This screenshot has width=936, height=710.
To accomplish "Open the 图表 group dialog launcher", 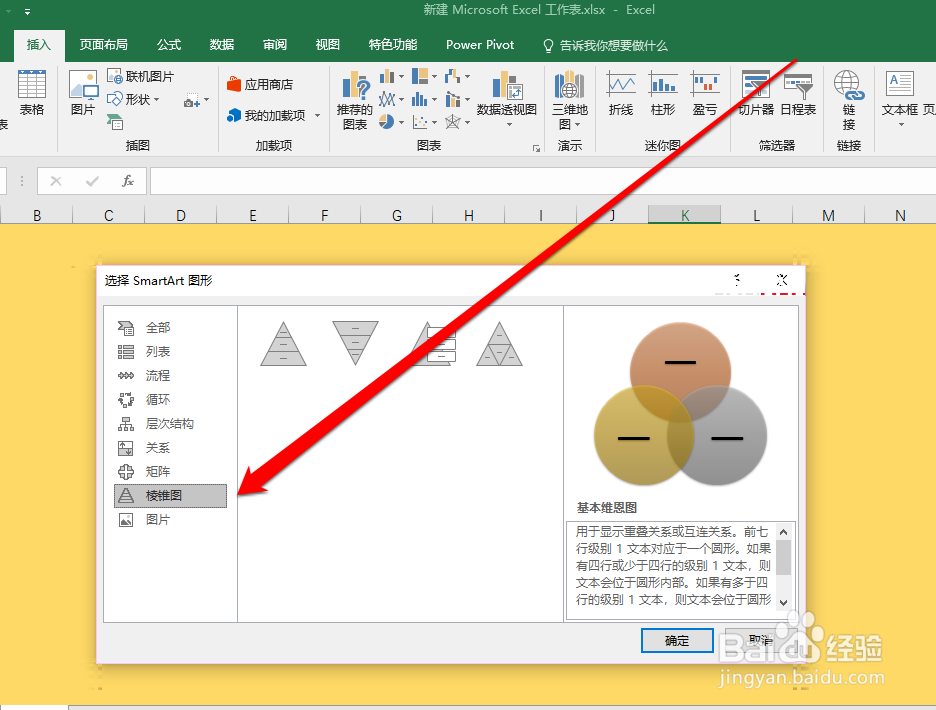I will 536,148.
